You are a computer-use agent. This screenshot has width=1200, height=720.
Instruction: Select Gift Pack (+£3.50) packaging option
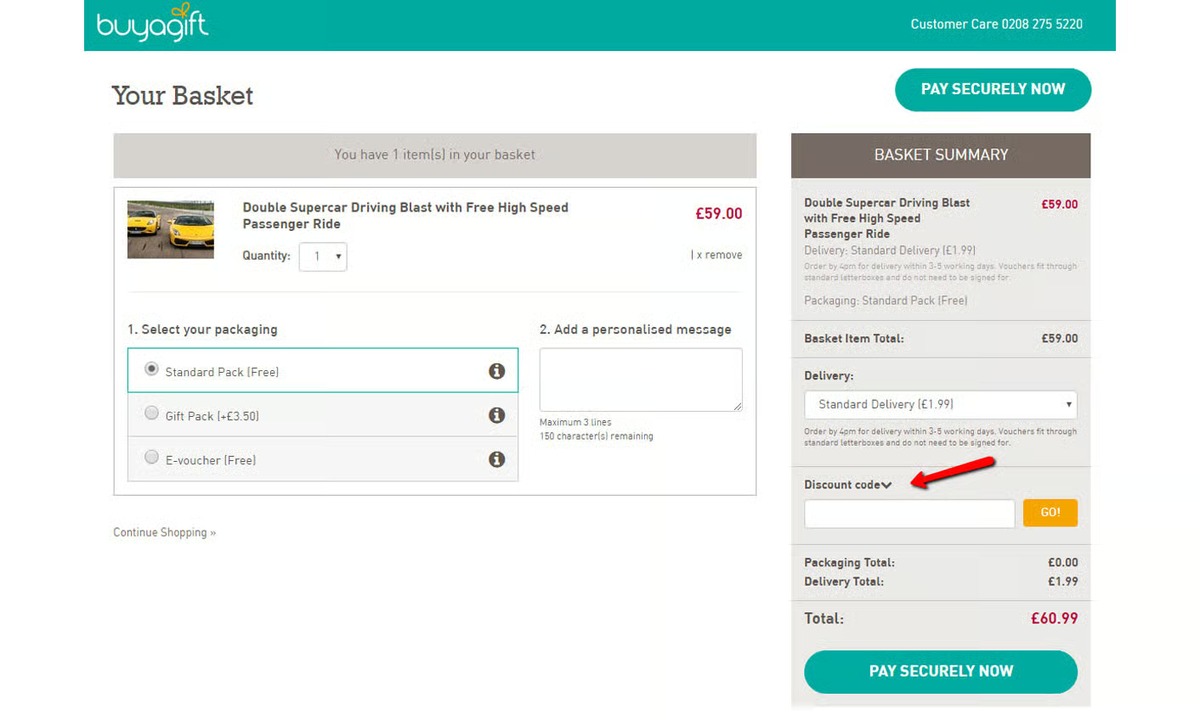[152, 413]
